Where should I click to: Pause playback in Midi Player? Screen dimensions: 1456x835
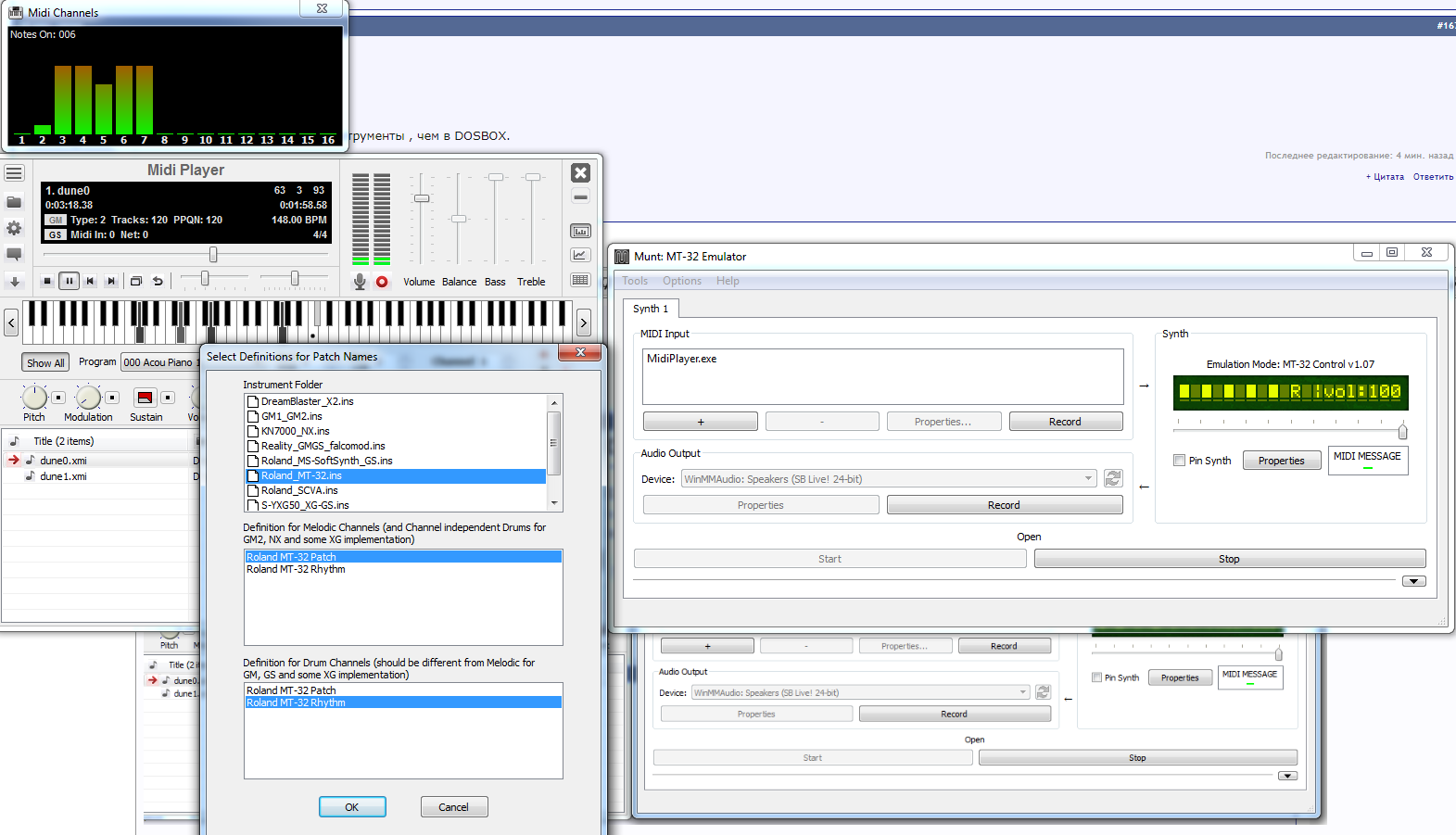(x=69, y=281)
